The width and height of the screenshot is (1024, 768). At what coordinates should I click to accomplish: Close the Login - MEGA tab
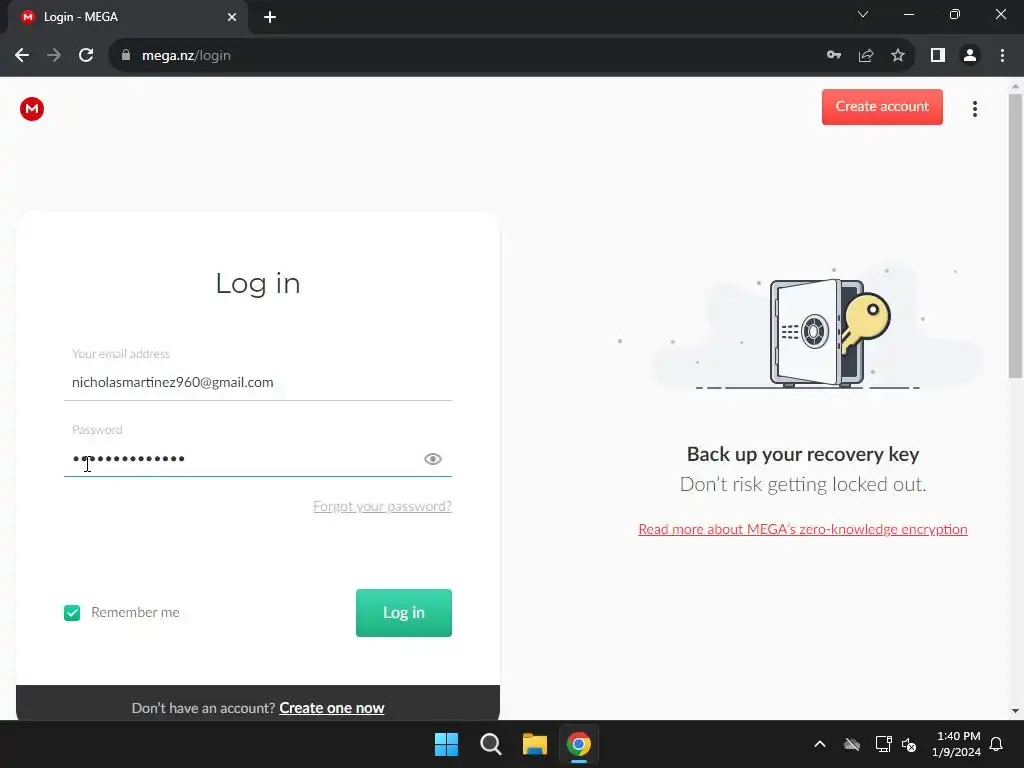pyautogui.click(x=232, y=17)
